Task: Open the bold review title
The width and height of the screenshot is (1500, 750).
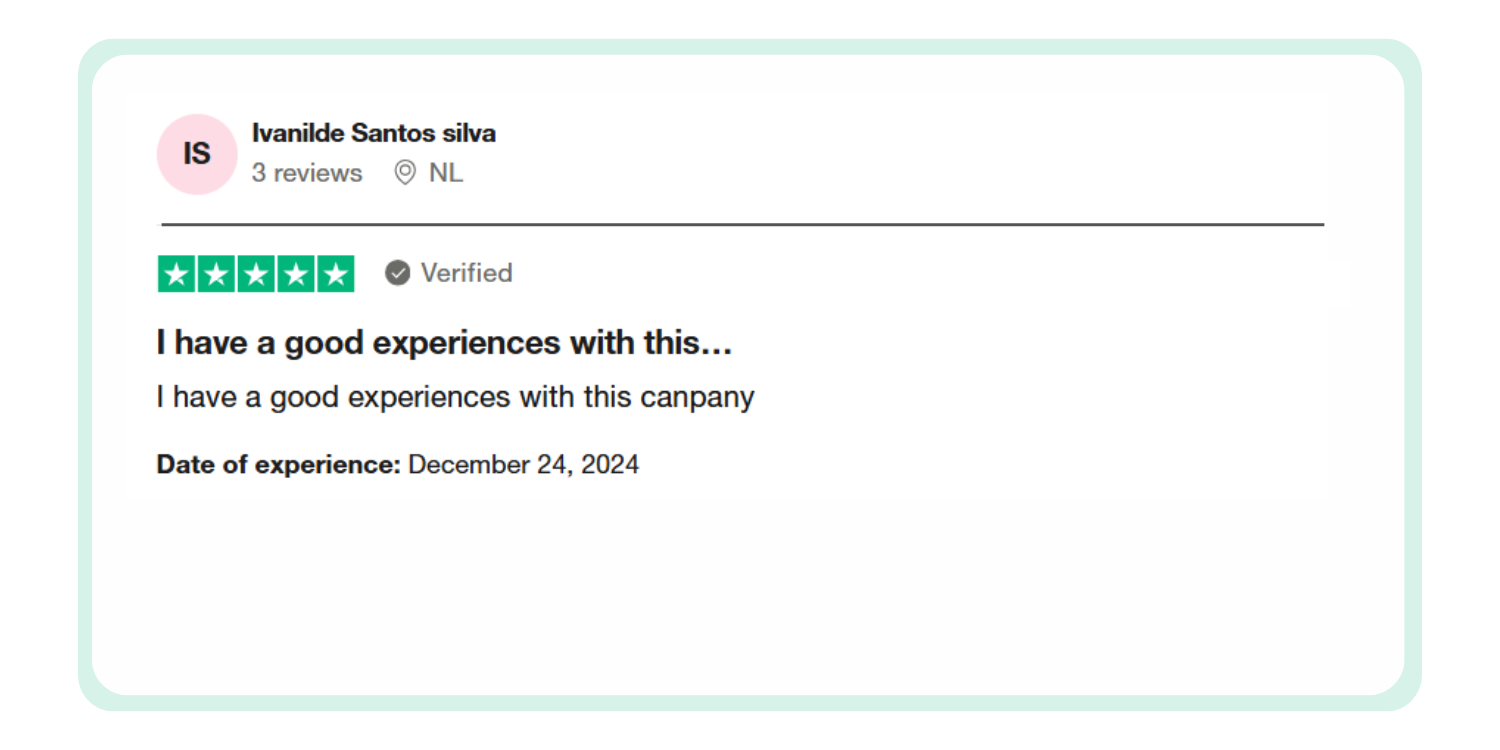Action: (444, 343)
